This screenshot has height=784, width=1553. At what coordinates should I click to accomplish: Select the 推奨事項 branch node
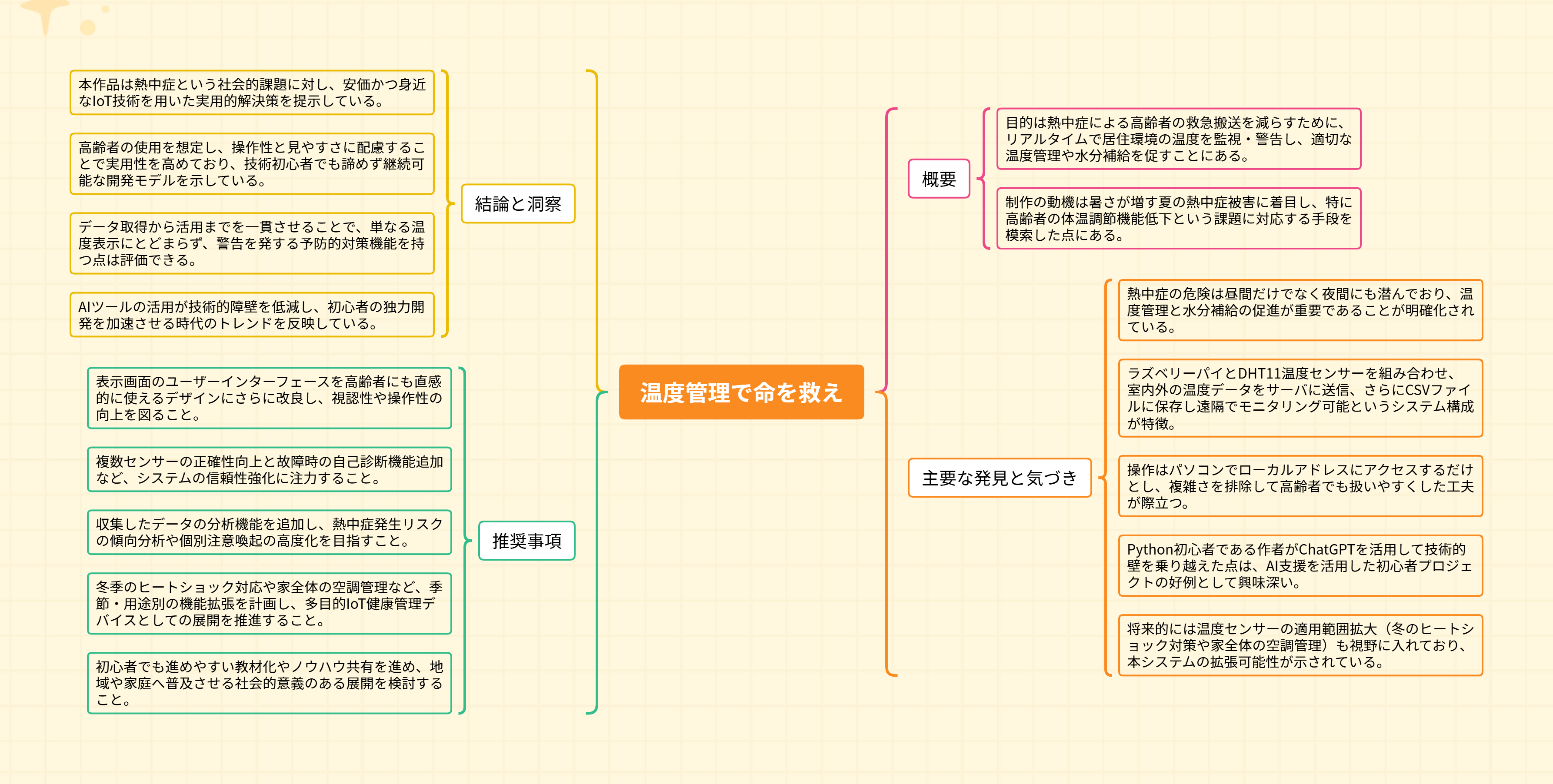coord(527,541)
